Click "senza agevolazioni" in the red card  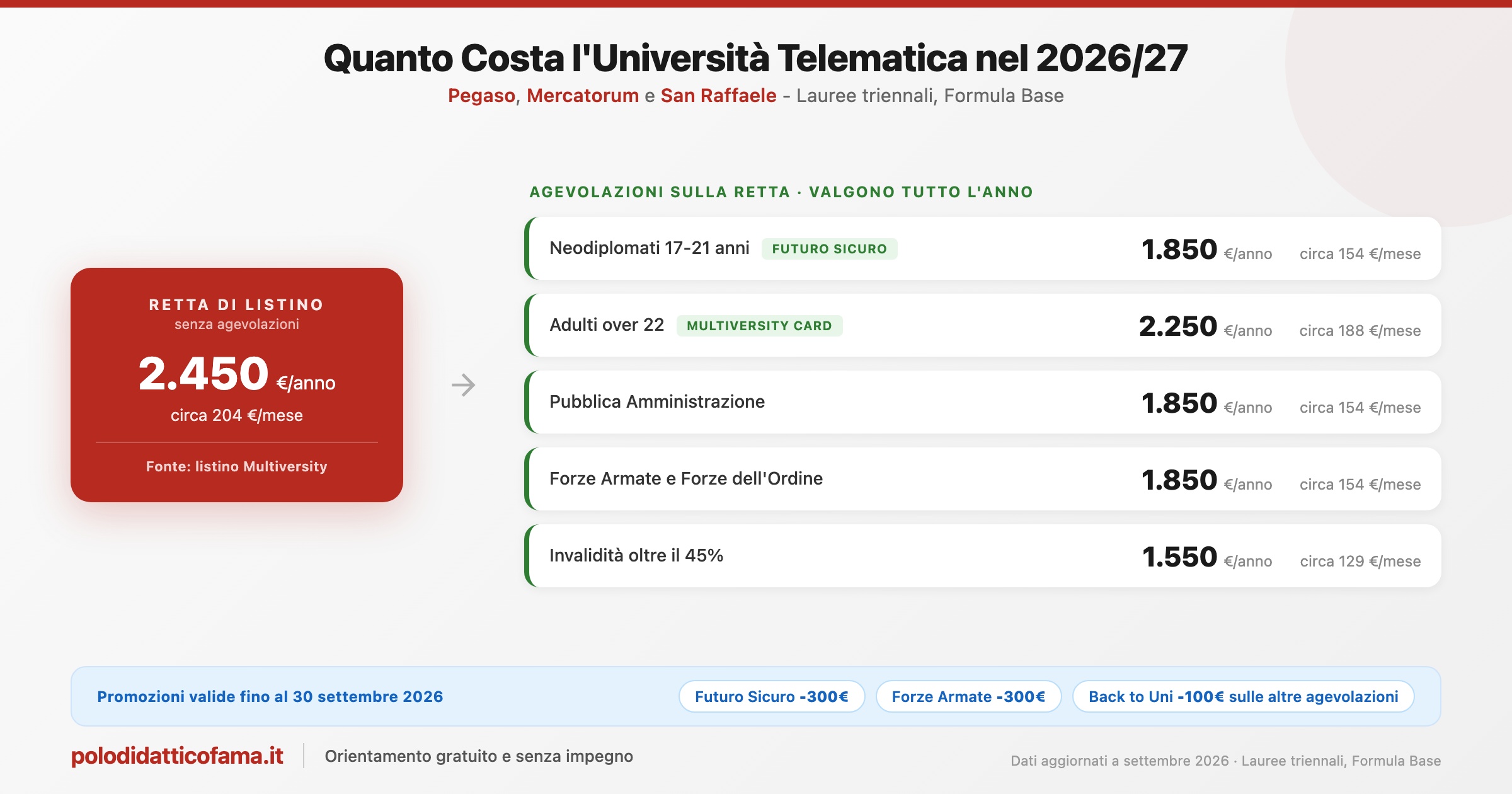(x=237, y=325)
